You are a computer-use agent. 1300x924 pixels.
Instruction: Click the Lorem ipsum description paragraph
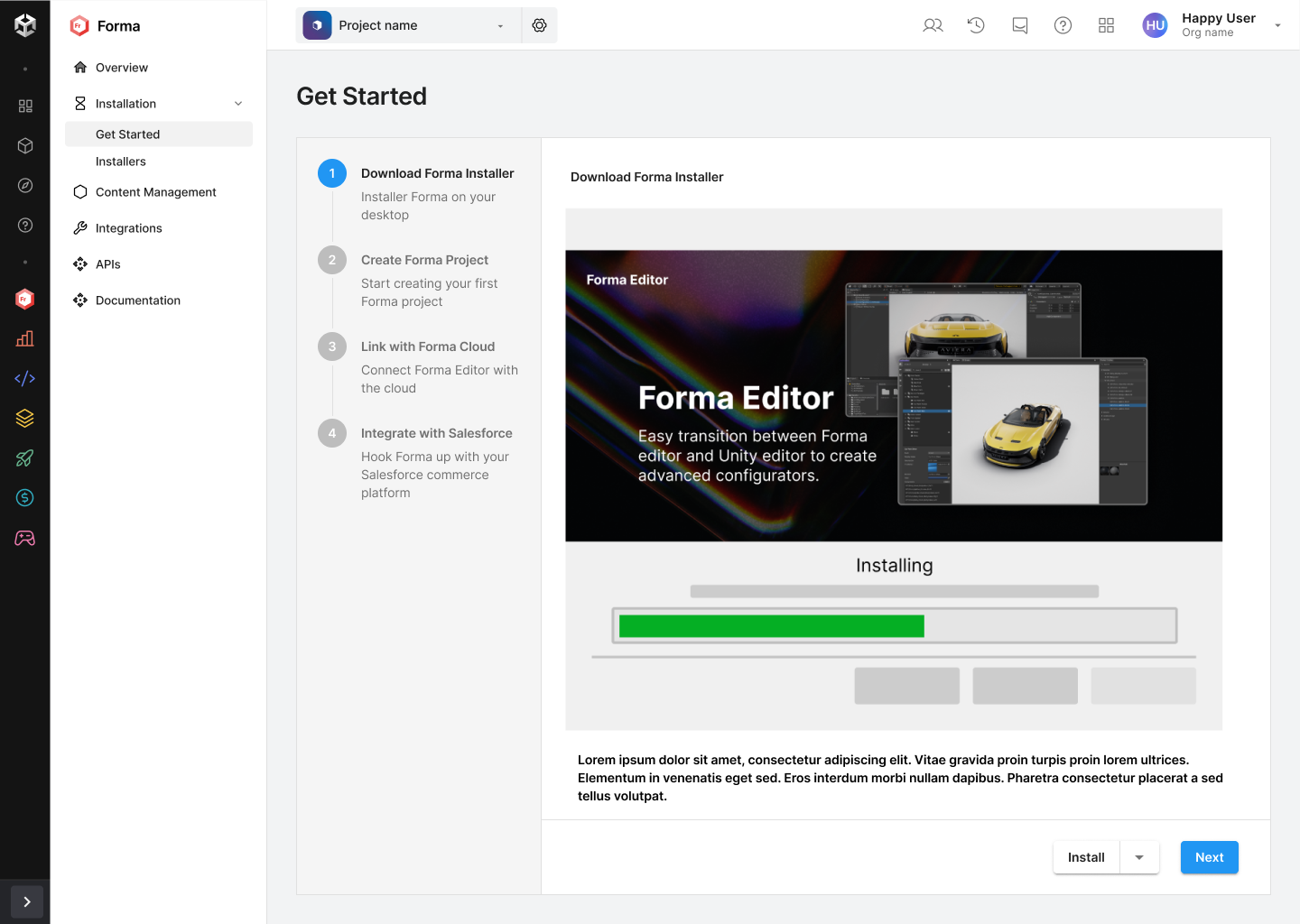(900, 778)
